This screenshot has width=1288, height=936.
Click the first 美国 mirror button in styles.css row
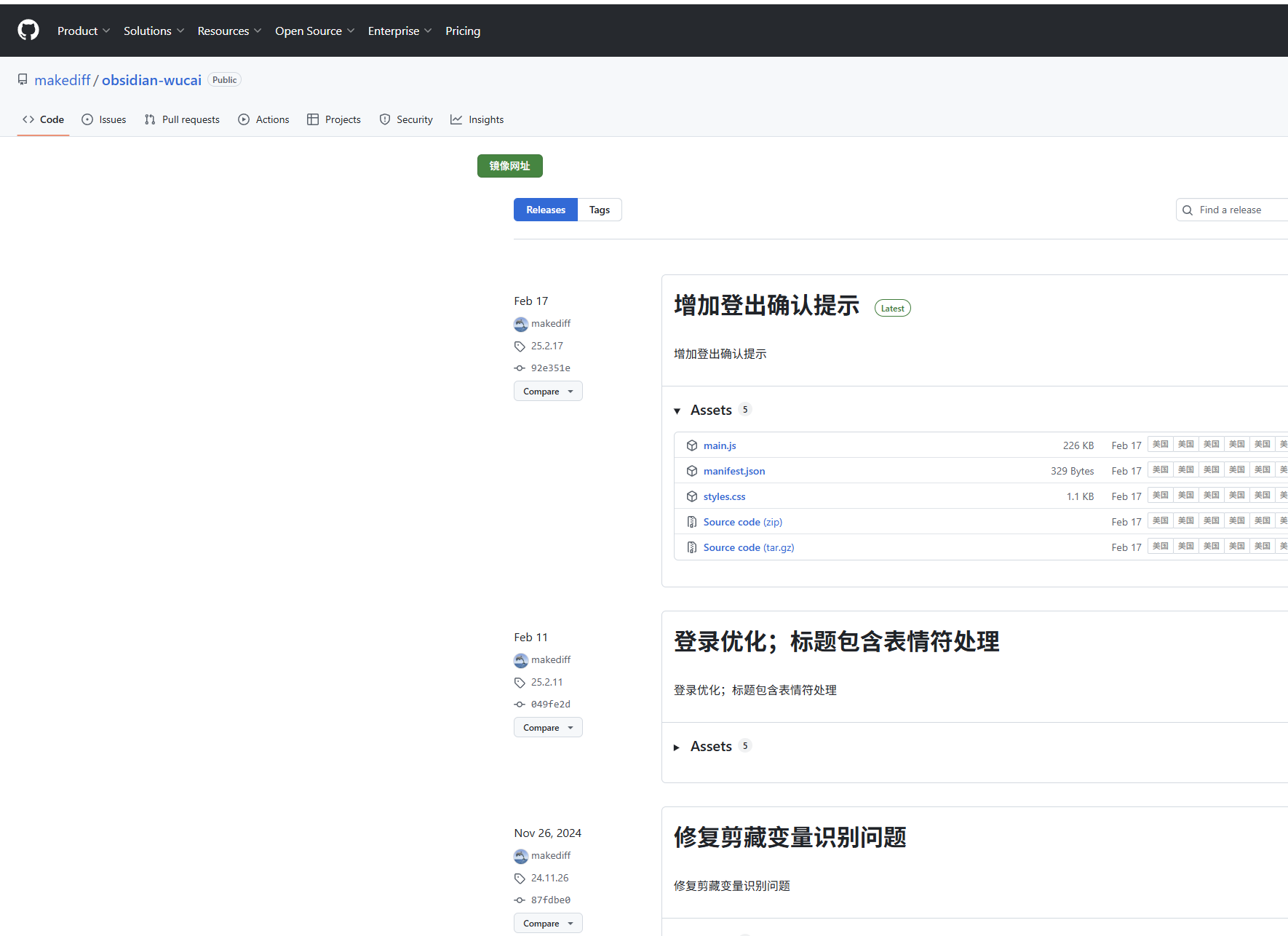coord(1161,495)
